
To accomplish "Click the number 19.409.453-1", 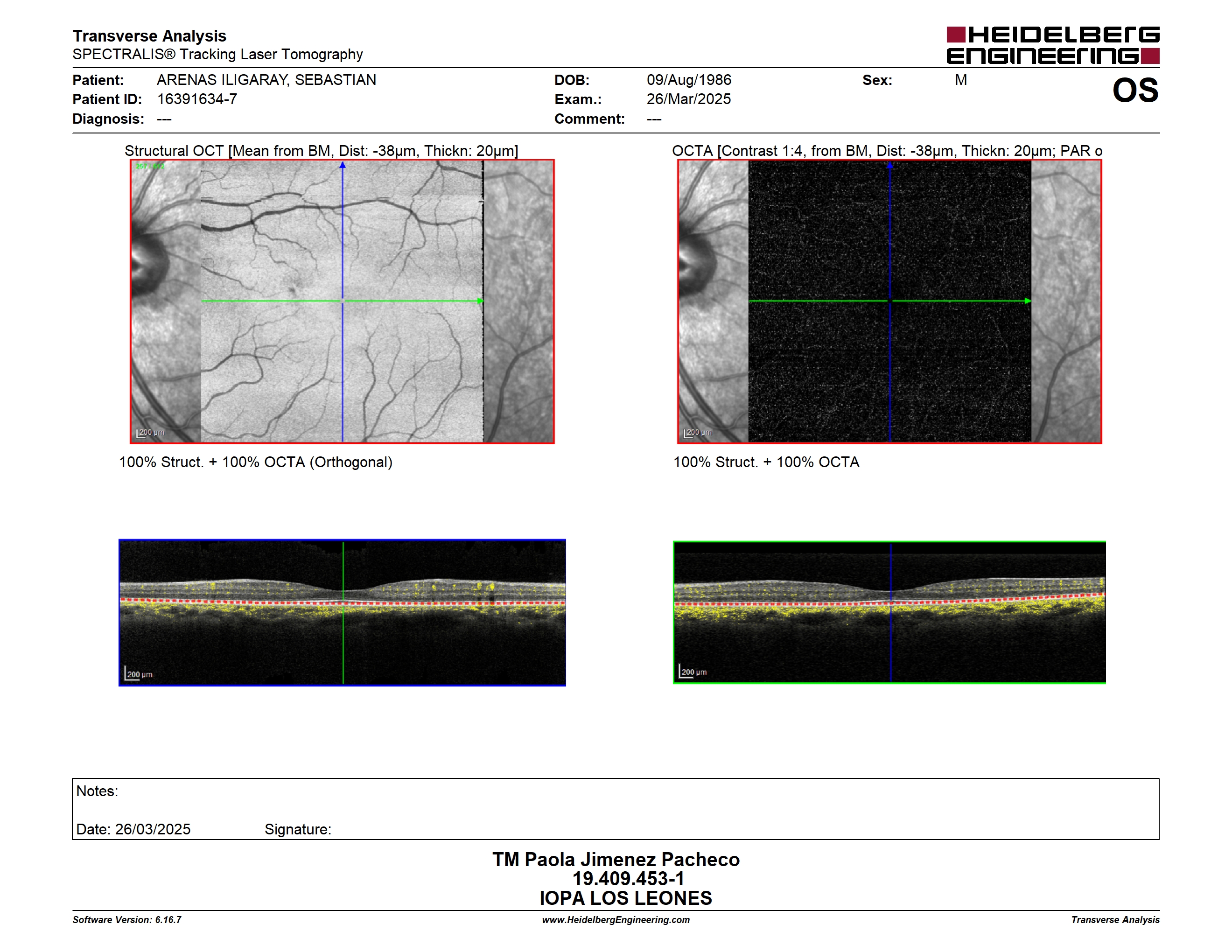I will click(x=629, y=879).
